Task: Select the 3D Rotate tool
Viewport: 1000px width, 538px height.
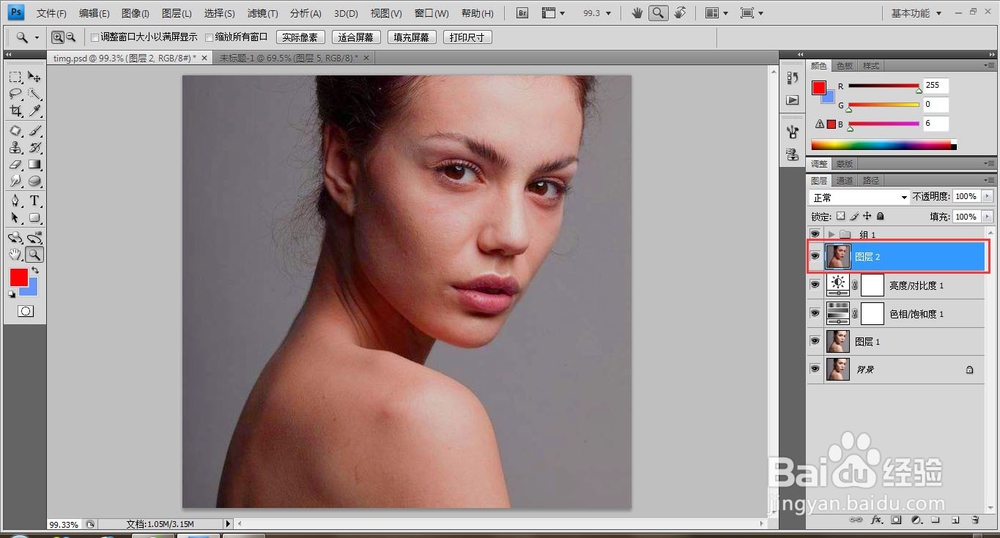Action: pyautogui.click(x=16, y=238)
